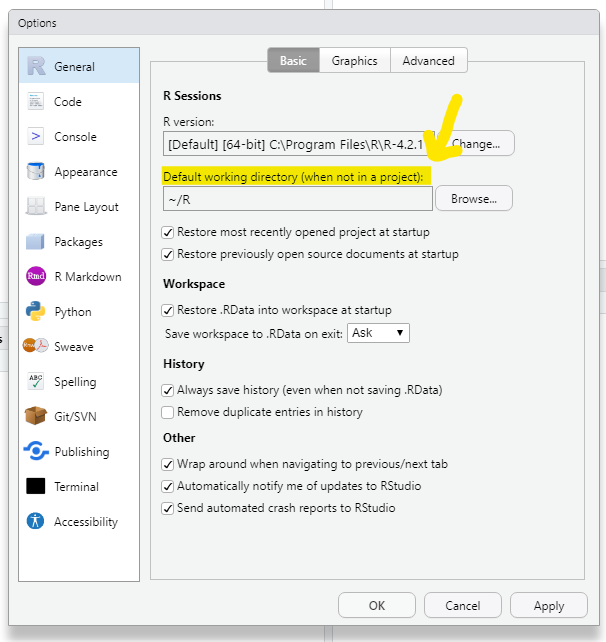Uncheck Restore most recently opened project

coord(168,233)
